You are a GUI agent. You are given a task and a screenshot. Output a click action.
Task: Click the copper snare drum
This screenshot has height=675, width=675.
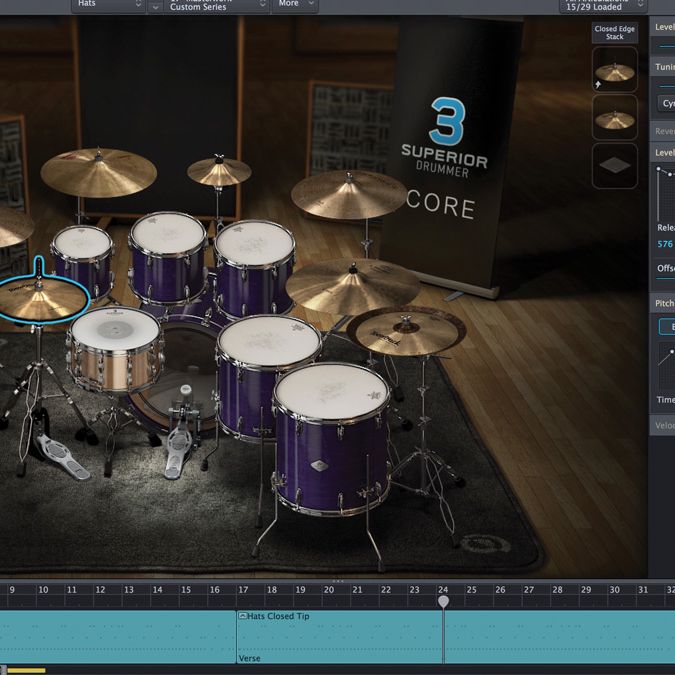(115, 350)
